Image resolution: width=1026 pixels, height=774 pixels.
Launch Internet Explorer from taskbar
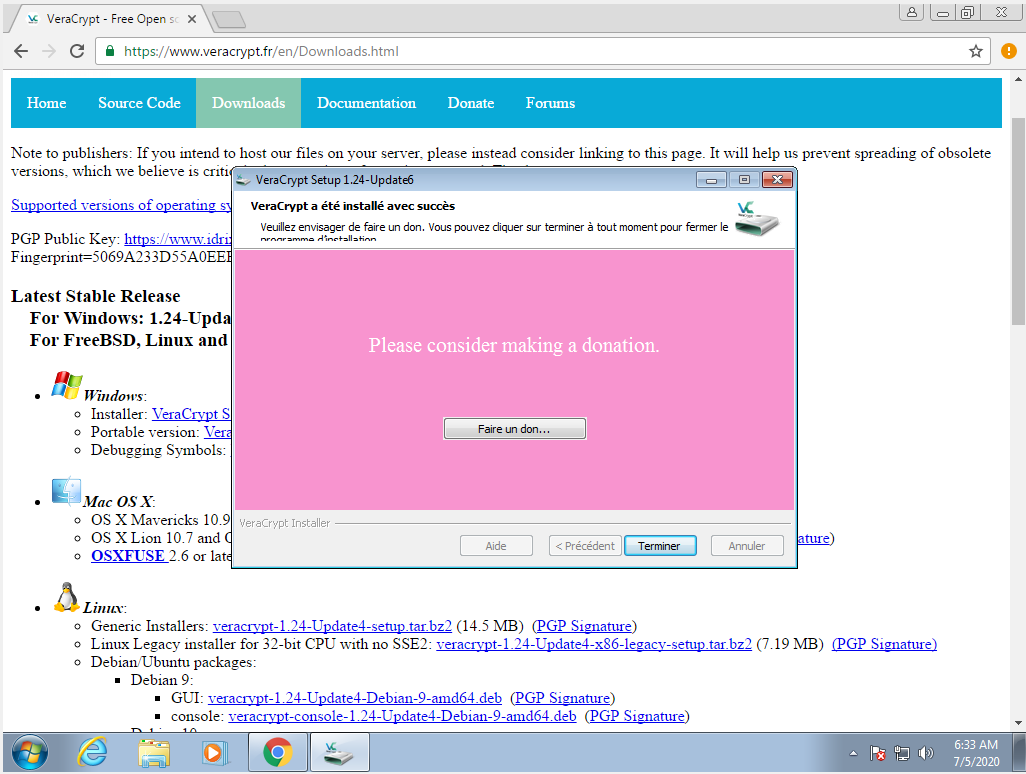pos(92,753)
